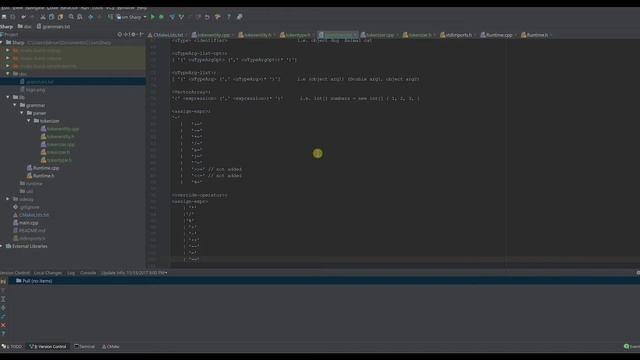The image size is (640, 360).
Task: Click the Paste toolbar icon
Action: point(60,17)
